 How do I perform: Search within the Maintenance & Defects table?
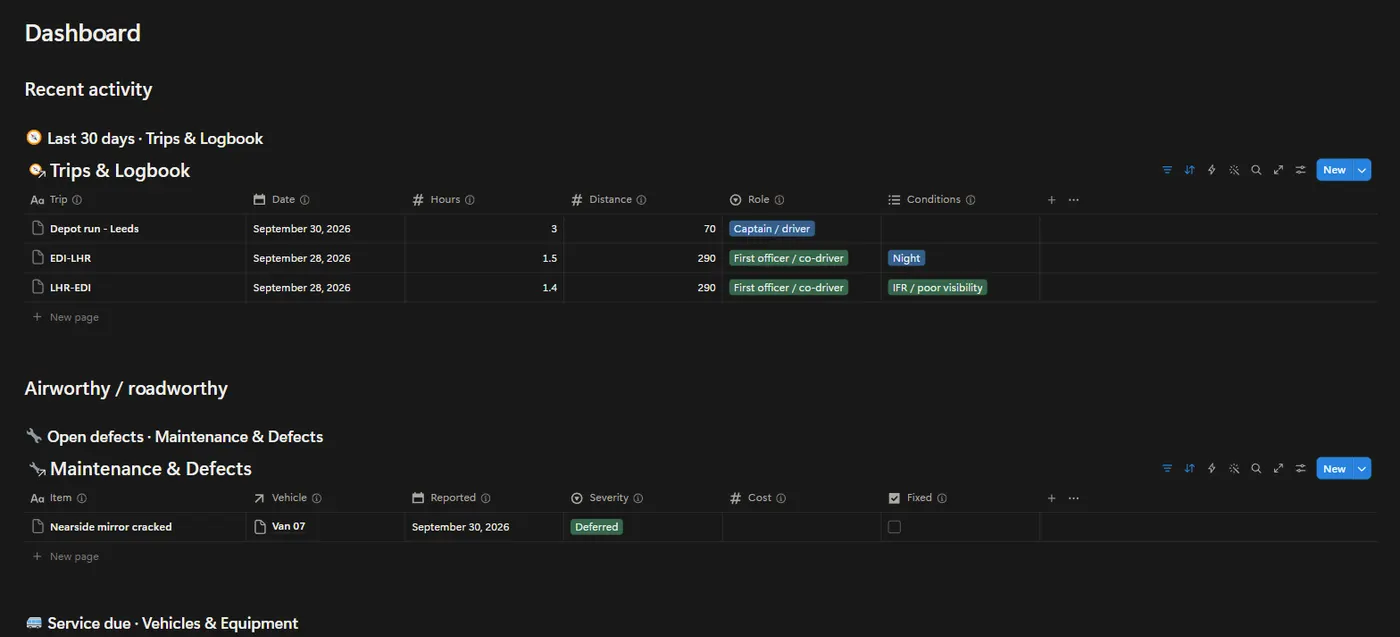coord(1256,468)
